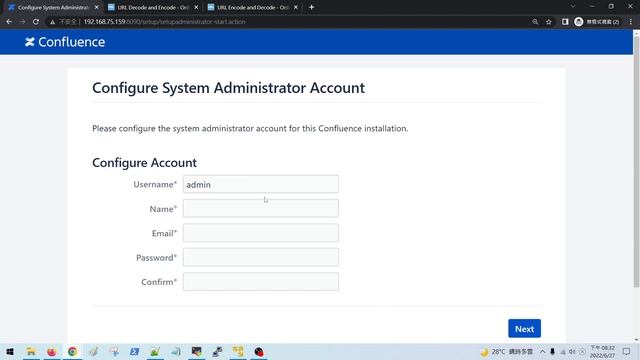Close the URL Encode and Decode tab

pyautogui.click(x=296, y=7)
